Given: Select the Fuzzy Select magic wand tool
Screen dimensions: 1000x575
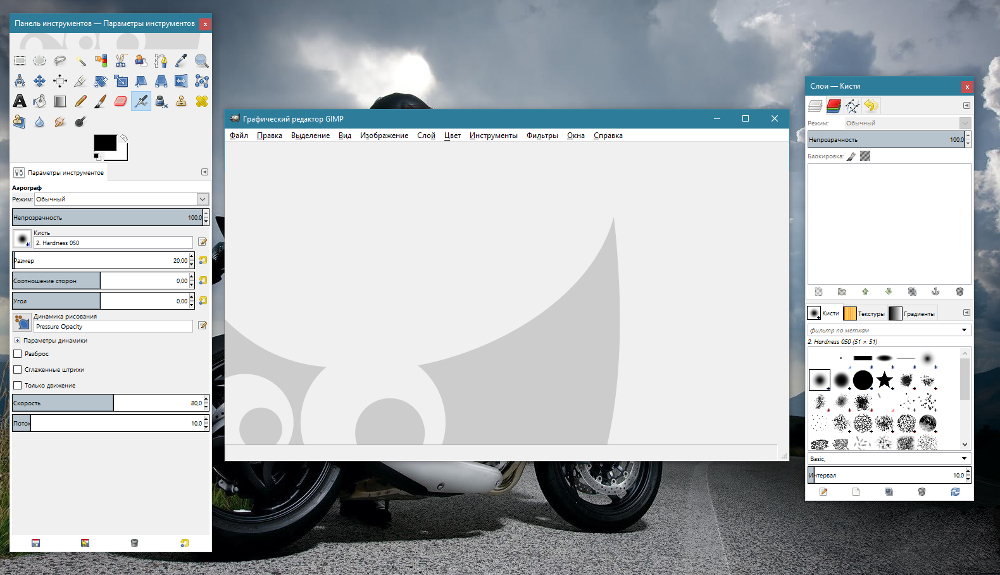Looking at the screenshot, I should pyautogui.click(x=80, y=61).
